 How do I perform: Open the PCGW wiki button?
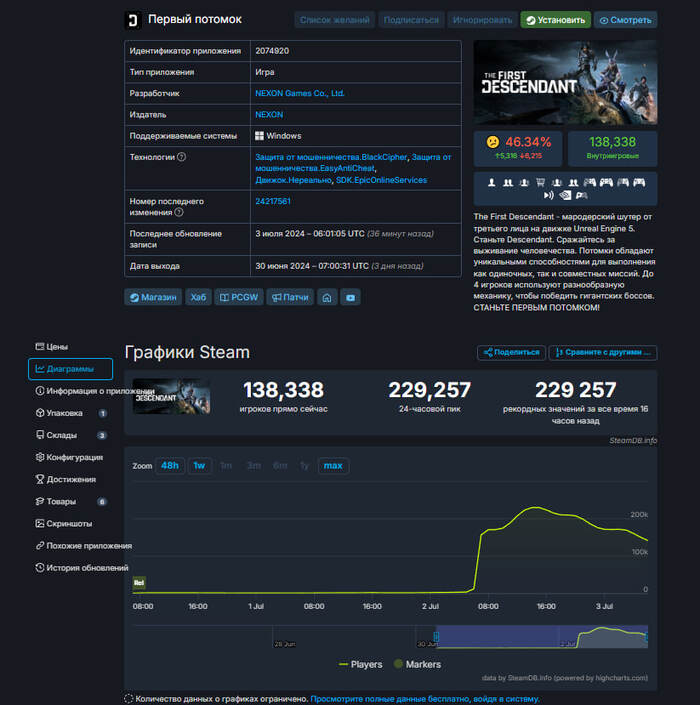[239, 297]
